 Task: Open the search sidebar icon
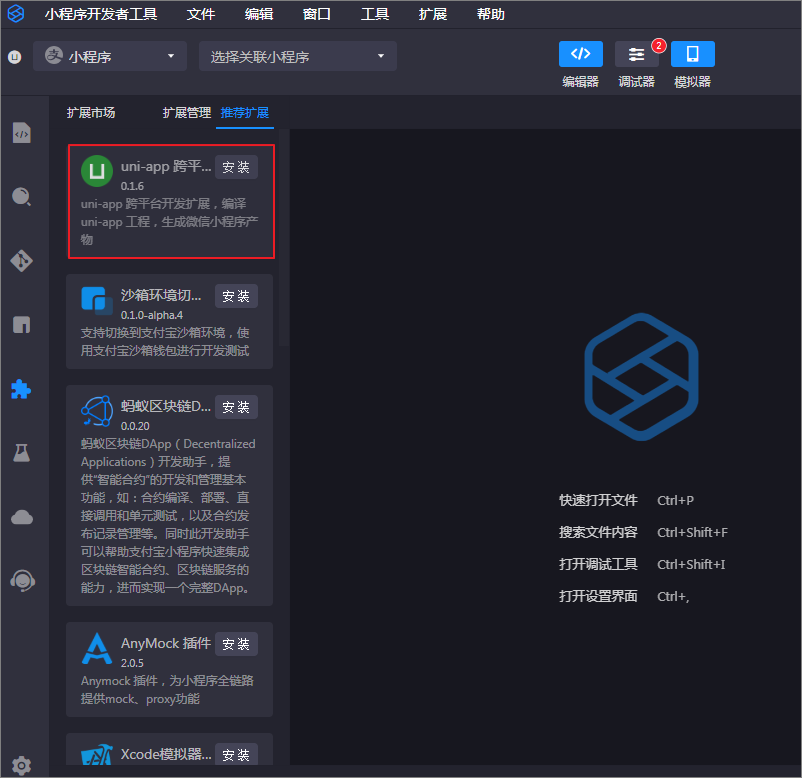[22, 197]
